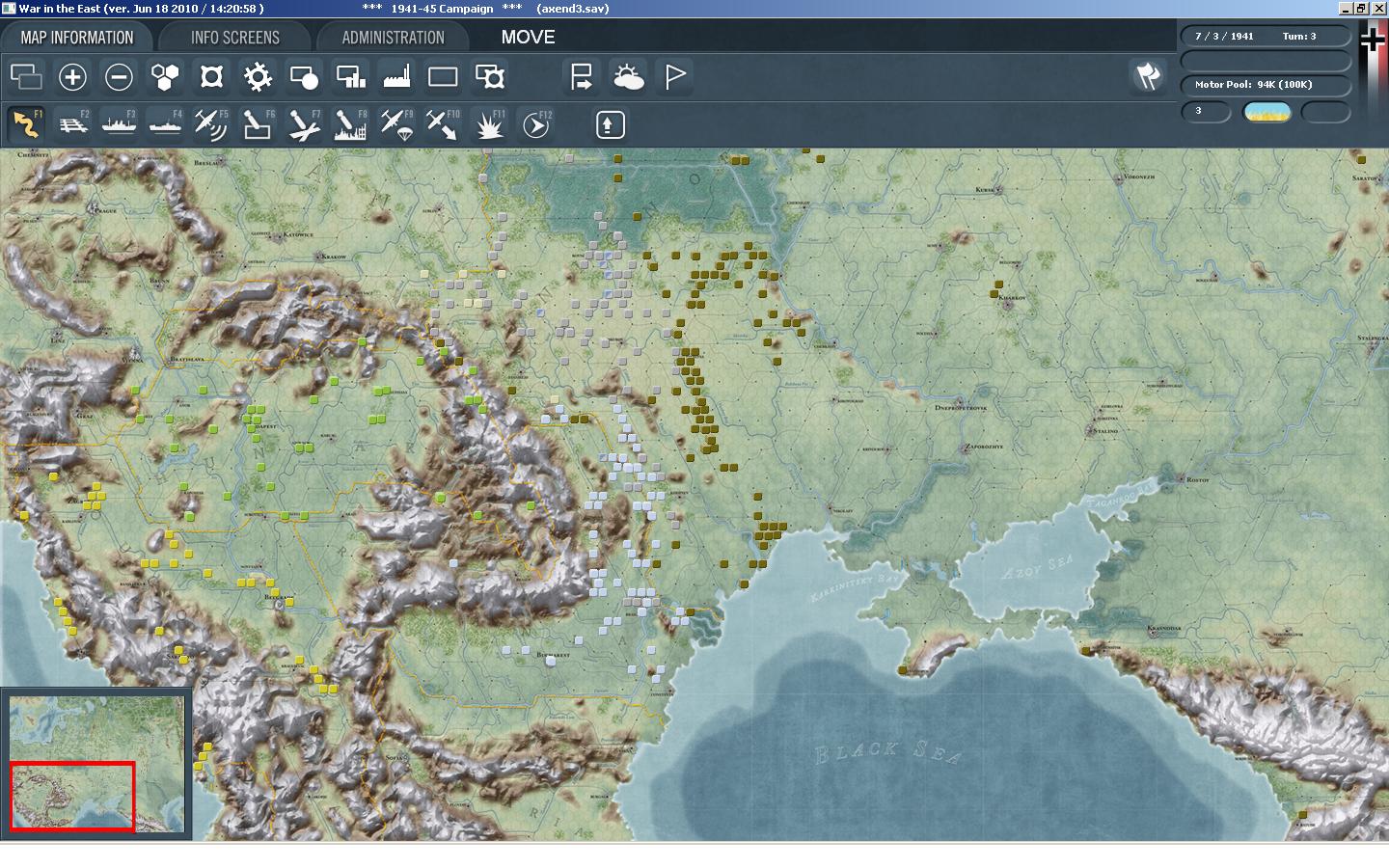
Task: Click the rectangle with circle icon
Action: (304, 76)
